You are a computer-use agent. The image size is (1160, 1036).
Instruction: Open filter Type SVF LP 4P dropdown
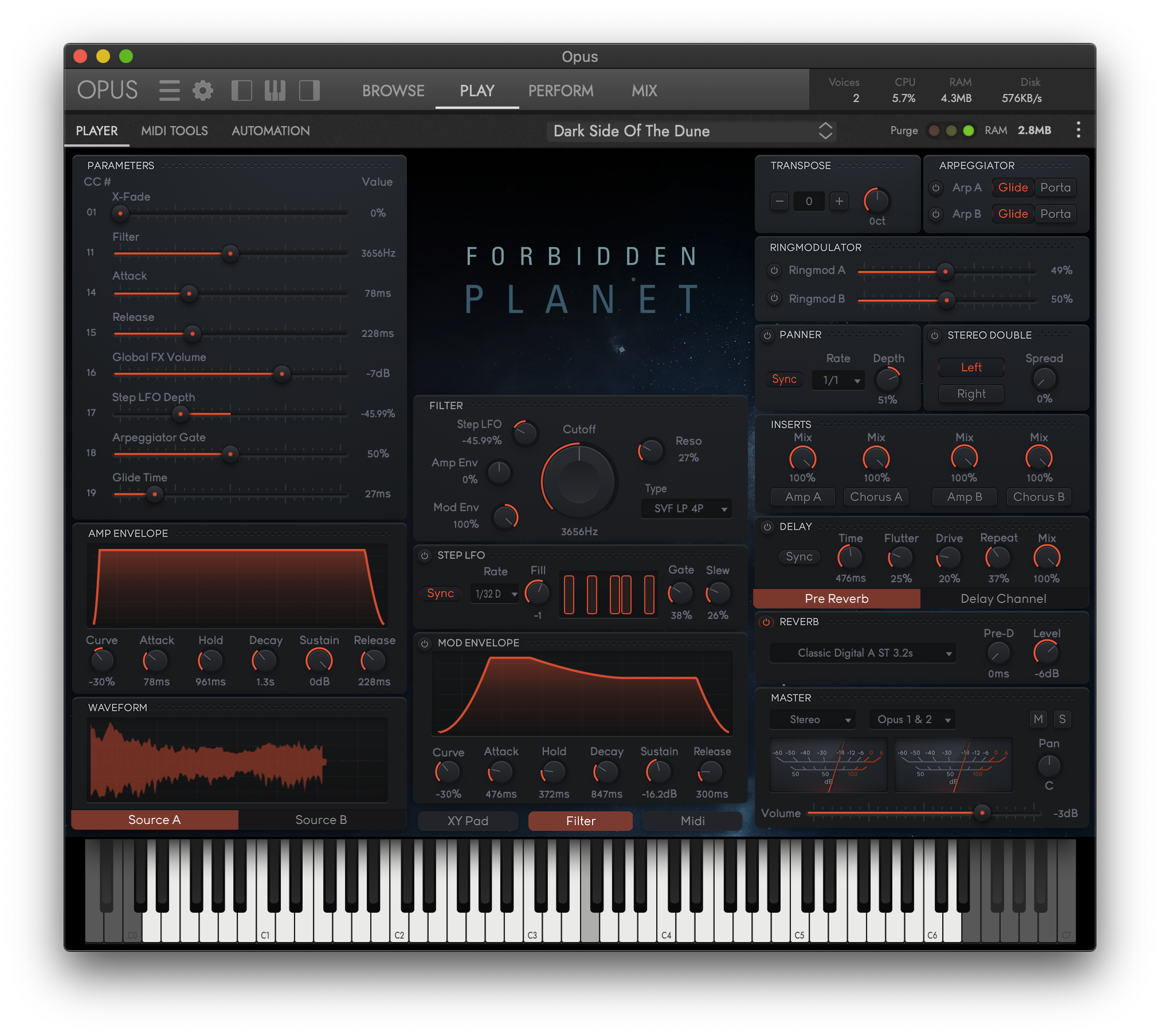click(x=687, y=509)
